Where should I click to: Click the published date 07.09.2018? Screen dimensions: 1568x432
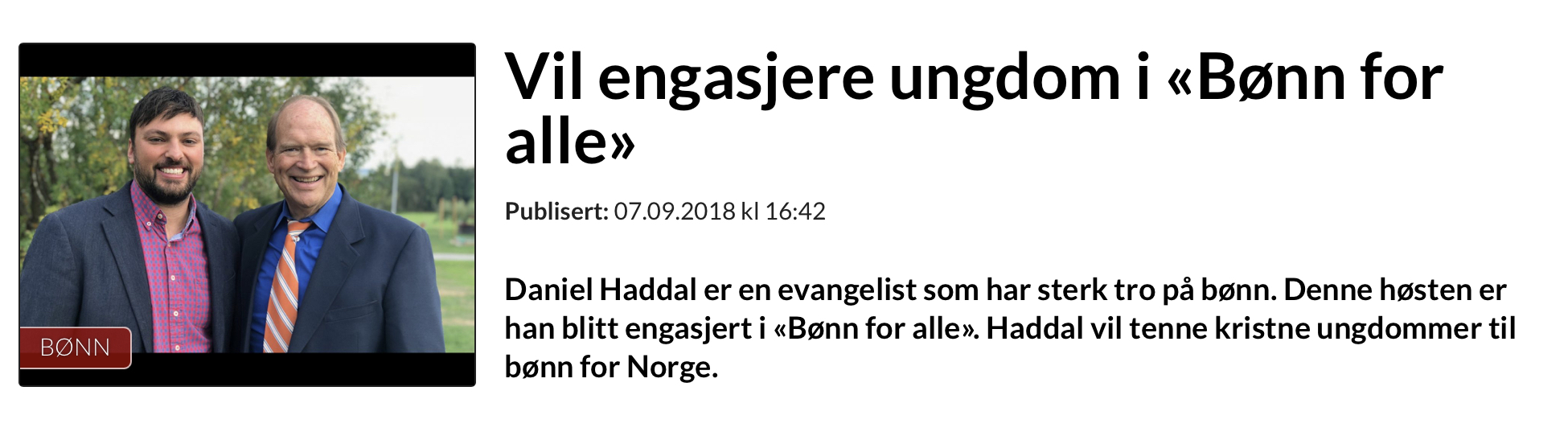pyautogui.click(x=675, y=212)
